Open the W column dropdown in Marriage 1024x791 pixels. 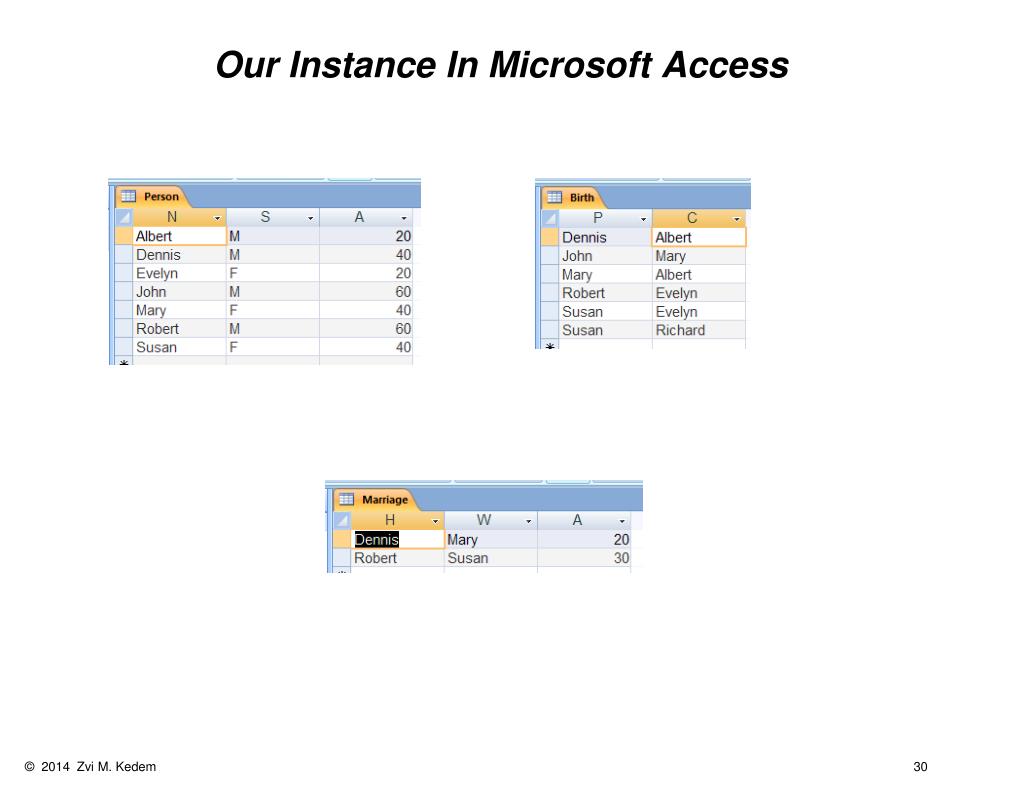click(x=529, y=521)
